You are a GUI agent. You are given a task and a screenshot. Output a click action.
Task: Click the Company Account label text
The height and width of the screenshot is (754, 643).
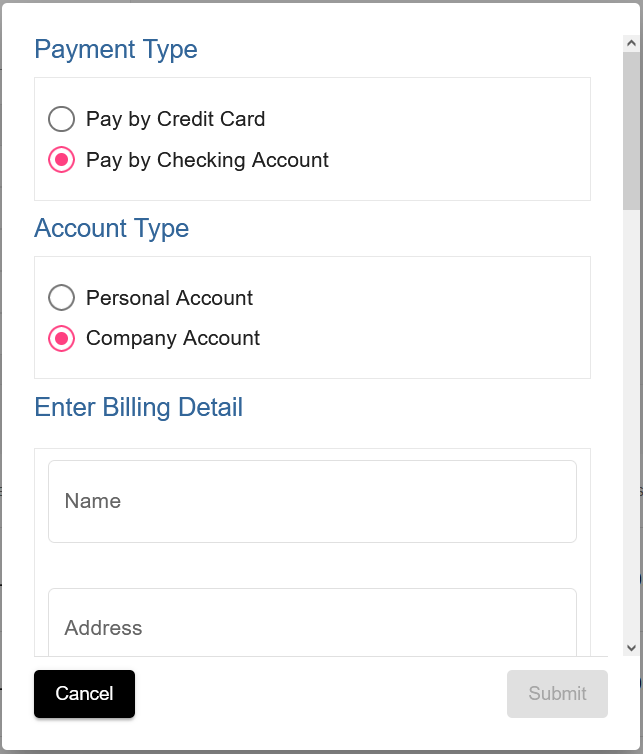click(173, 339)
